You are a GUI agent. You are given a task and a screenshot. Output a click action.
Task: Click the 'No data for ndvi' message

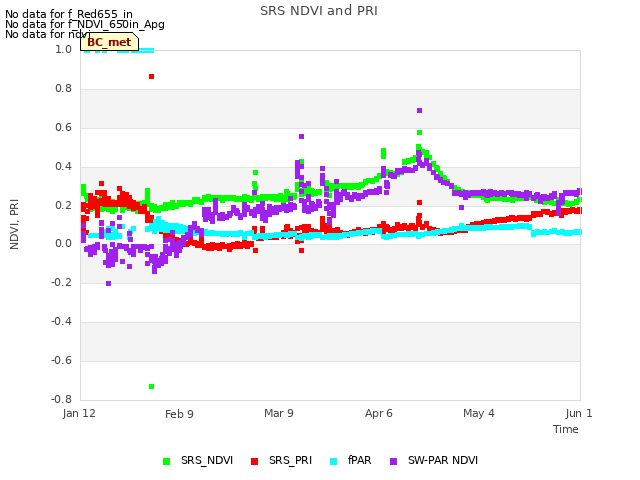tap(47, 34)
